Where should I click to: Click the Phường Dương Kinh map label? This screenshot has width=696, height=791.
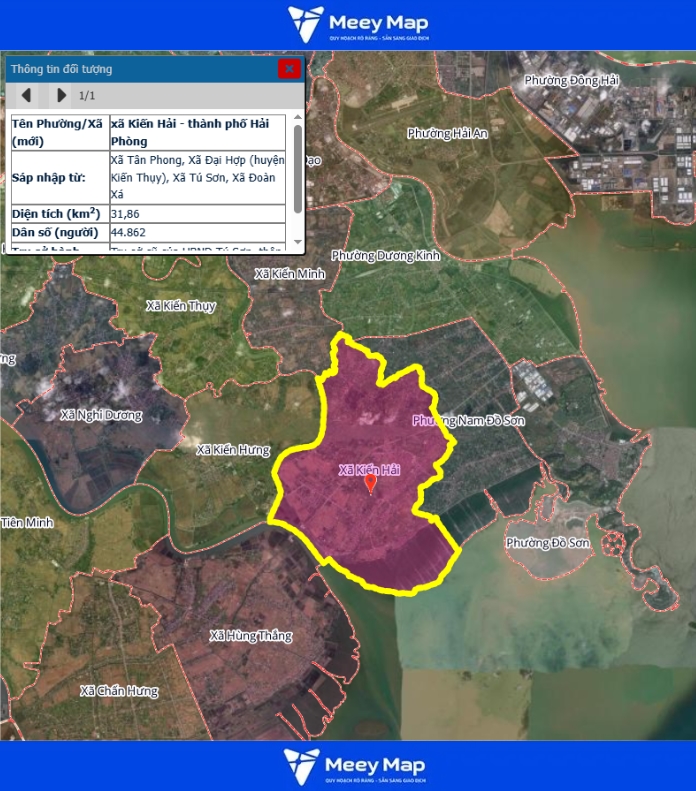(385, 256)
